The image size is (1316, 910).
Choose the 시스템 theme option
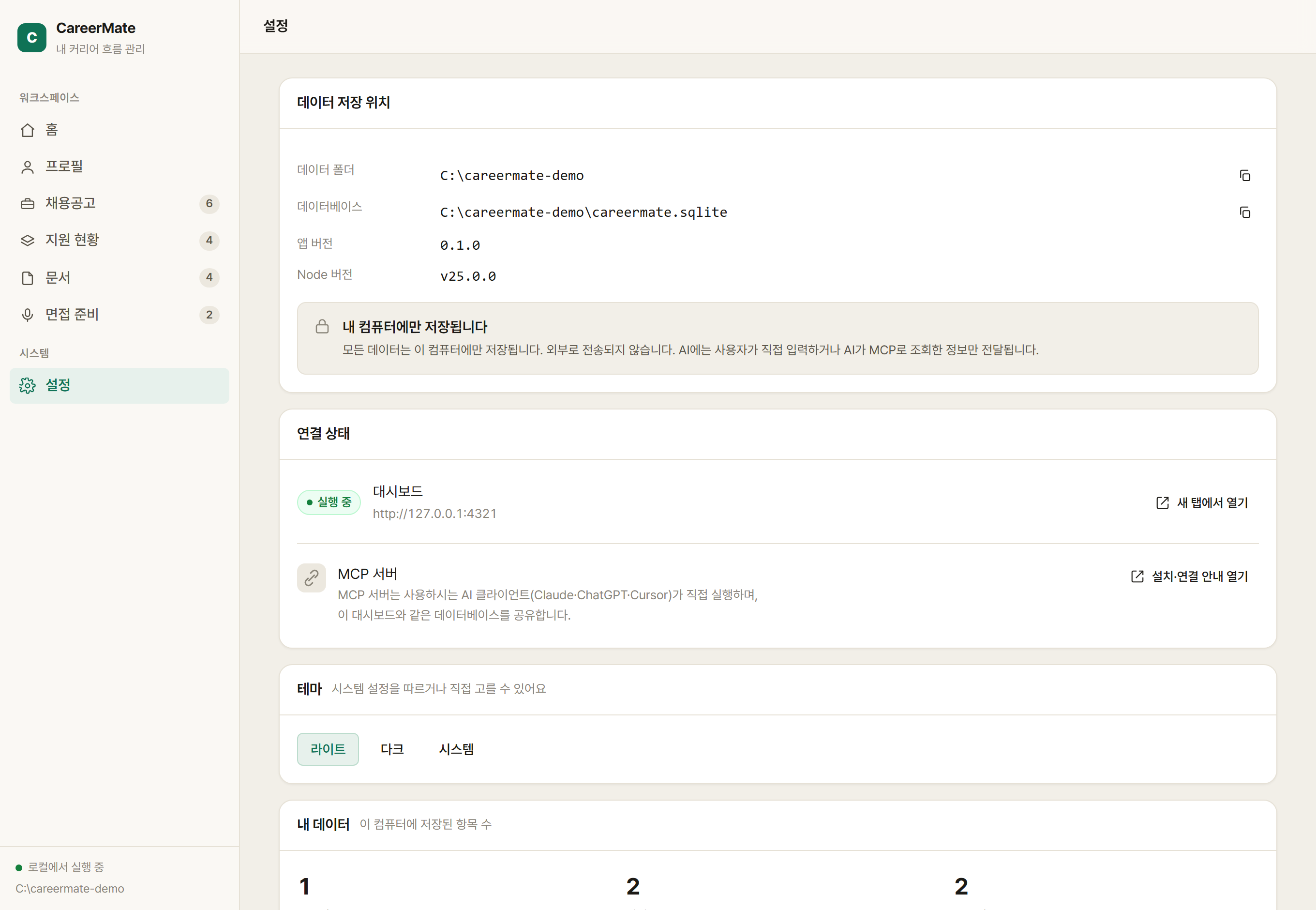pyautogui.click(x=456, y=749)
